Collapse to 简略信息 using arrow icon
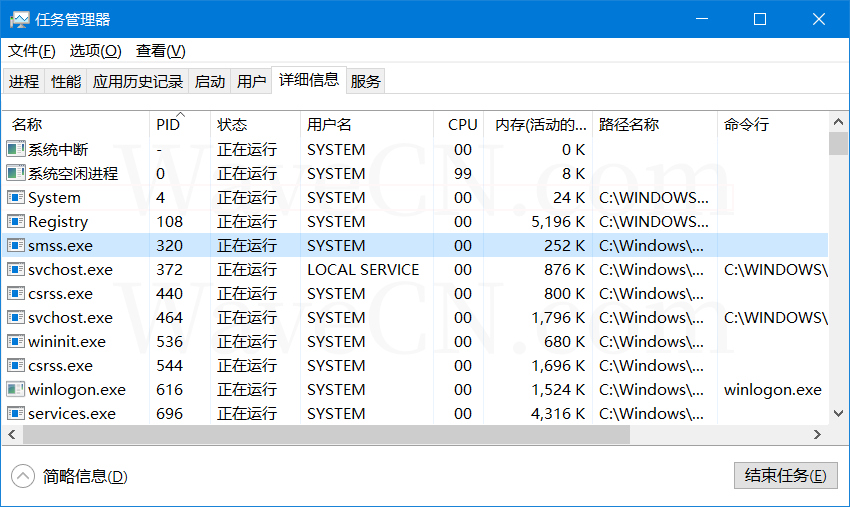 (x=23, y=477)
